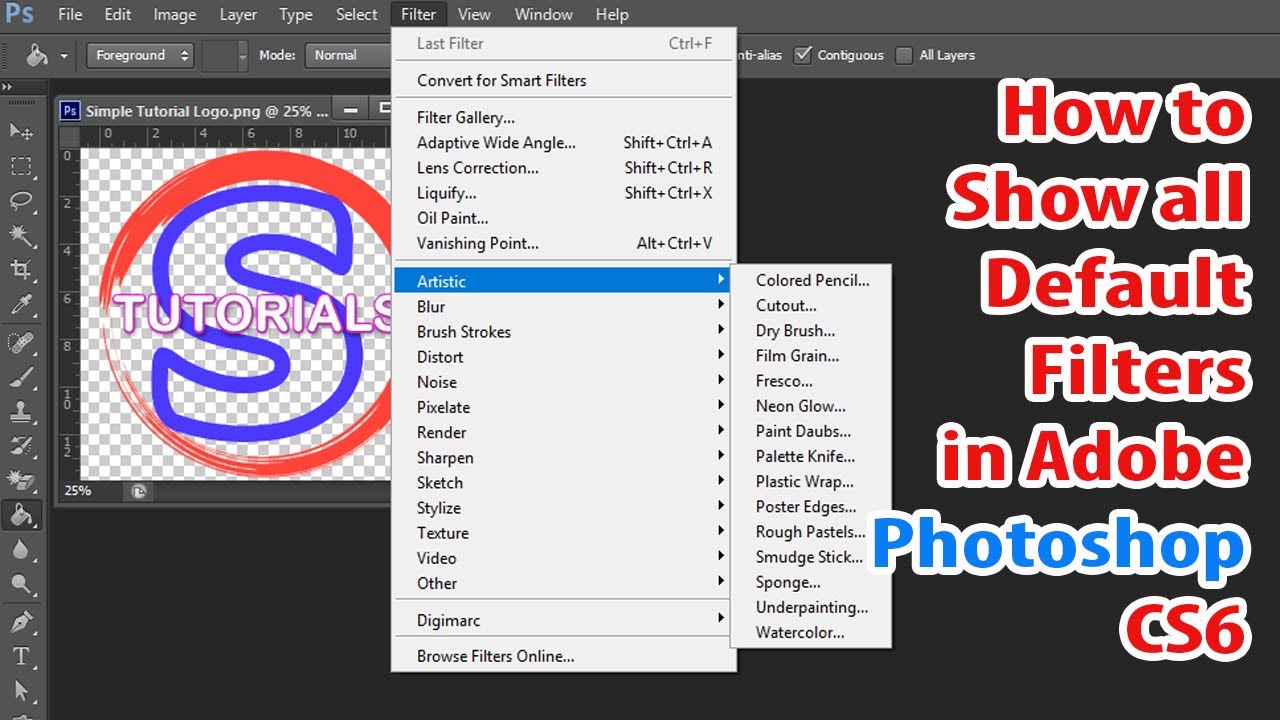Select the Dodge tool
Viewport: 1280px width, 720px height.
[x=21, y=585]
